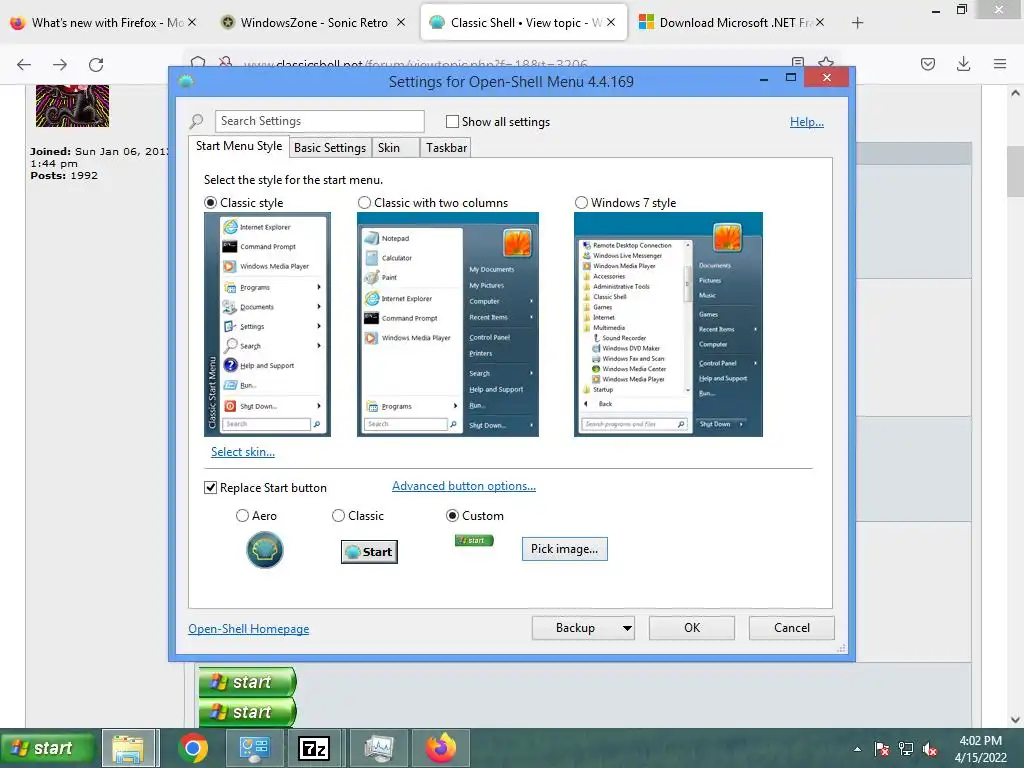The width and height of the screenshot is (1024, 768).
Task: Click the second green start image on page
Action: click(248, 712)
